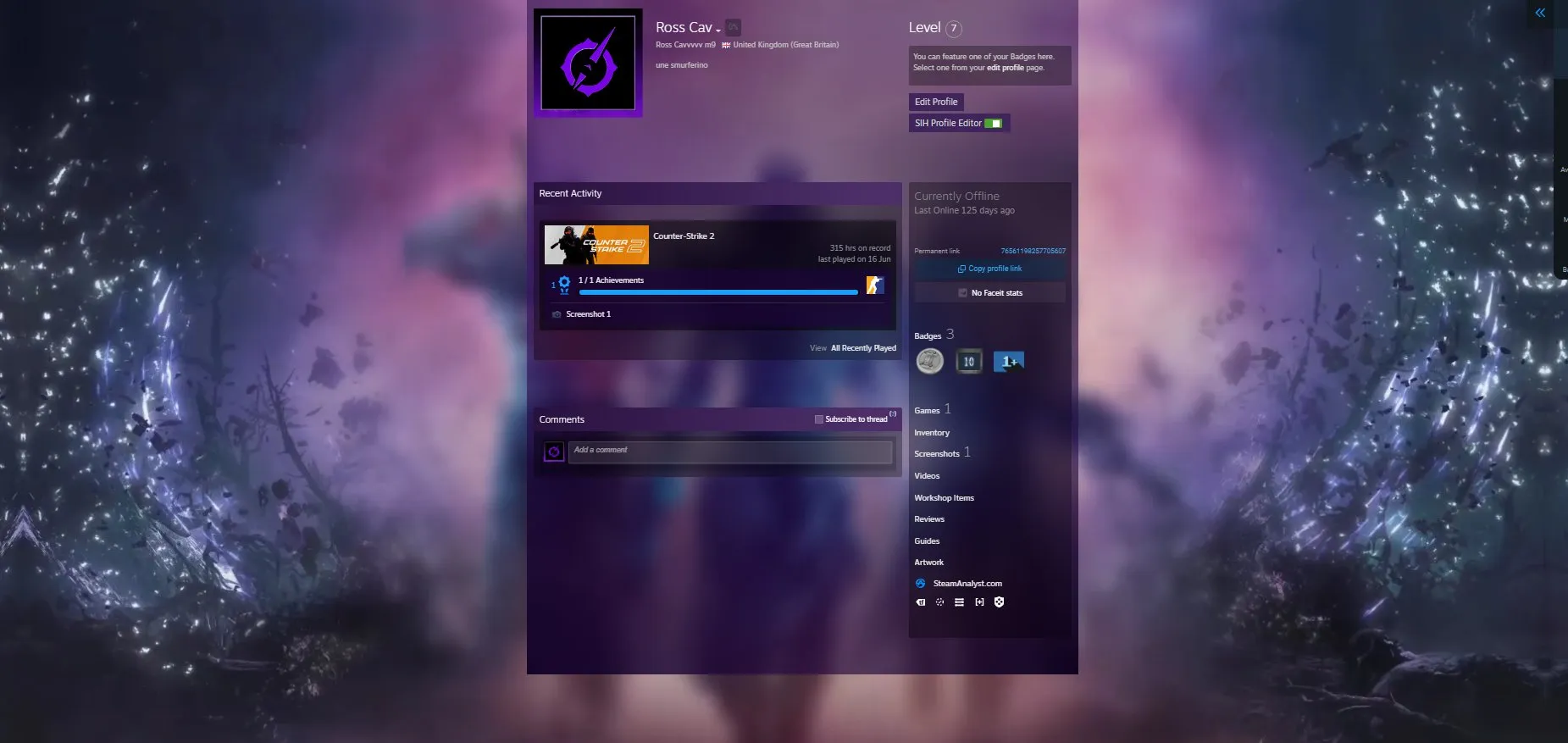Screen dimensions: 1568x743
Task: Click the Copy profile link button
Action: (989, 269)
